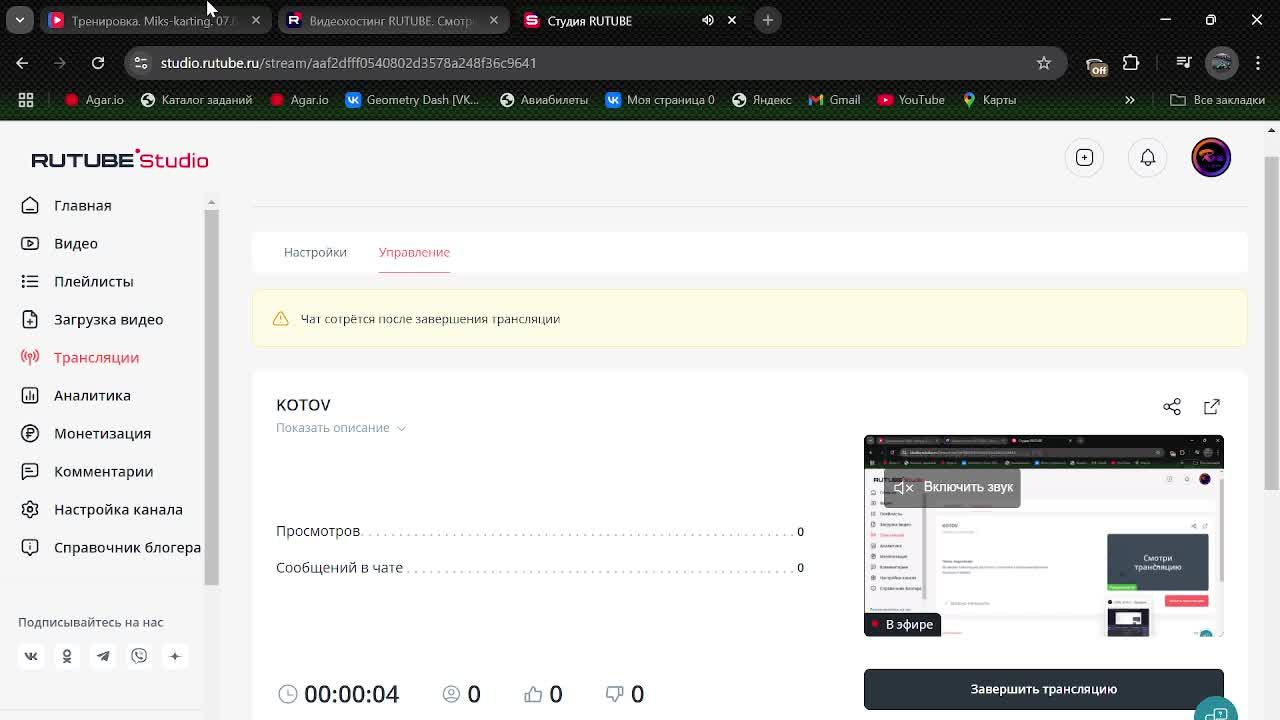Open stream in new window icon
1280x720 pixels.
1212,406
